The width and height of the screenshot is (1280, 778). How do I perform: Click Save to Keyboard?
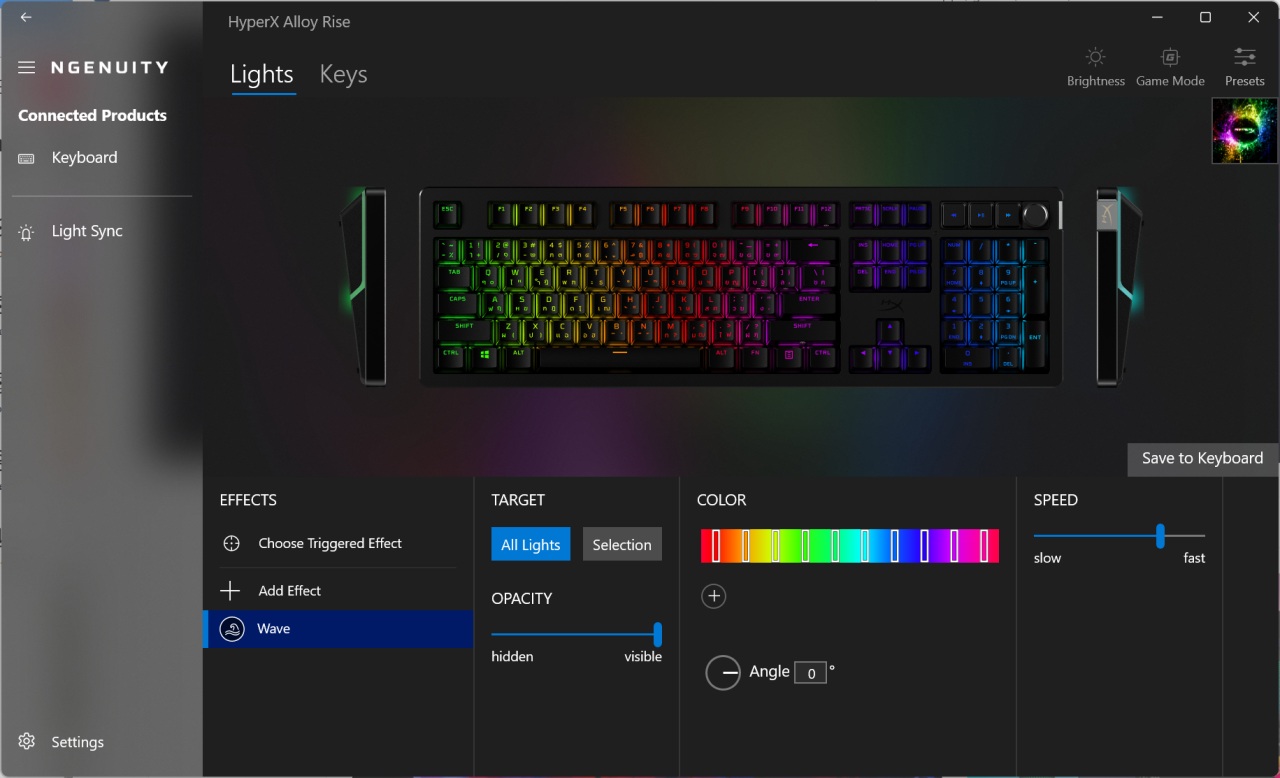click(1203, 458)
